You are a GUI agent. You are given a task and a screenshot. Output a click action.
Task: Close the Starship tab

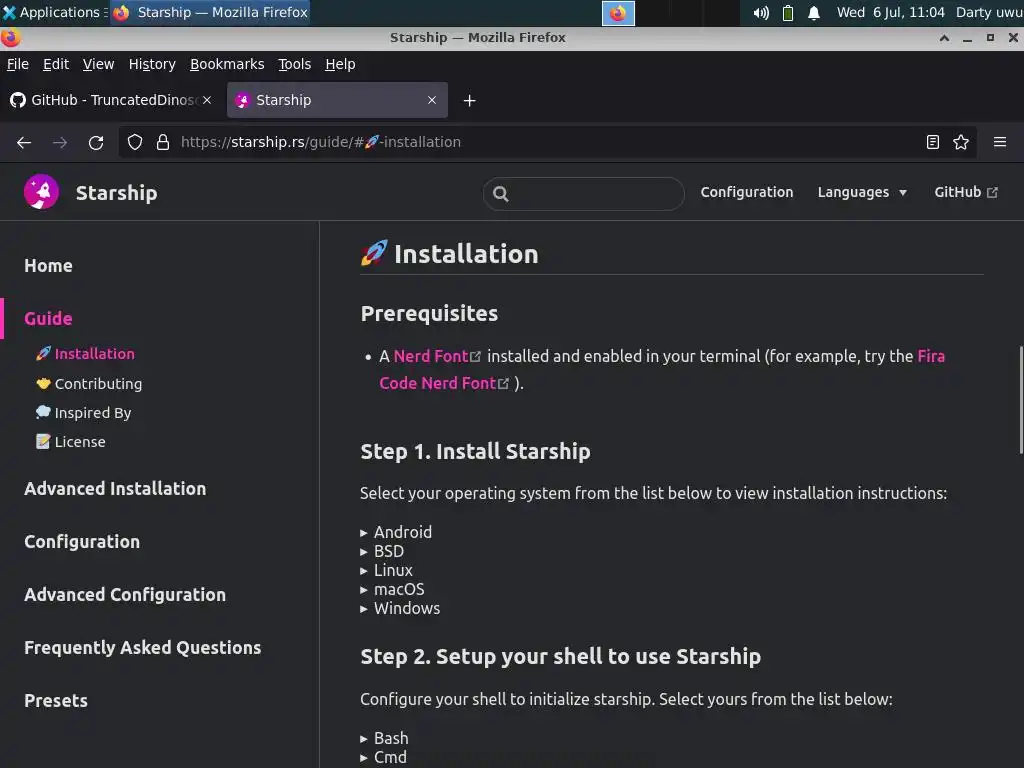pyautogui.click(x=432, y=100)
